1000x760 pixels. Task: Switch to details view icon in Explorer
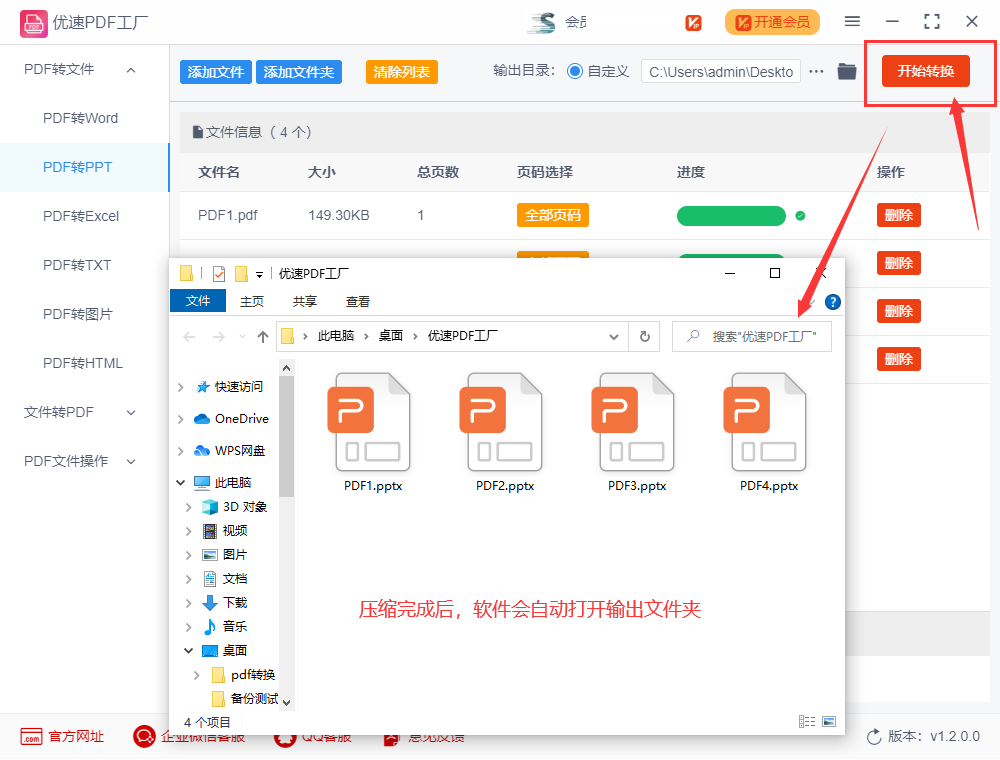[x=807, y=721]
